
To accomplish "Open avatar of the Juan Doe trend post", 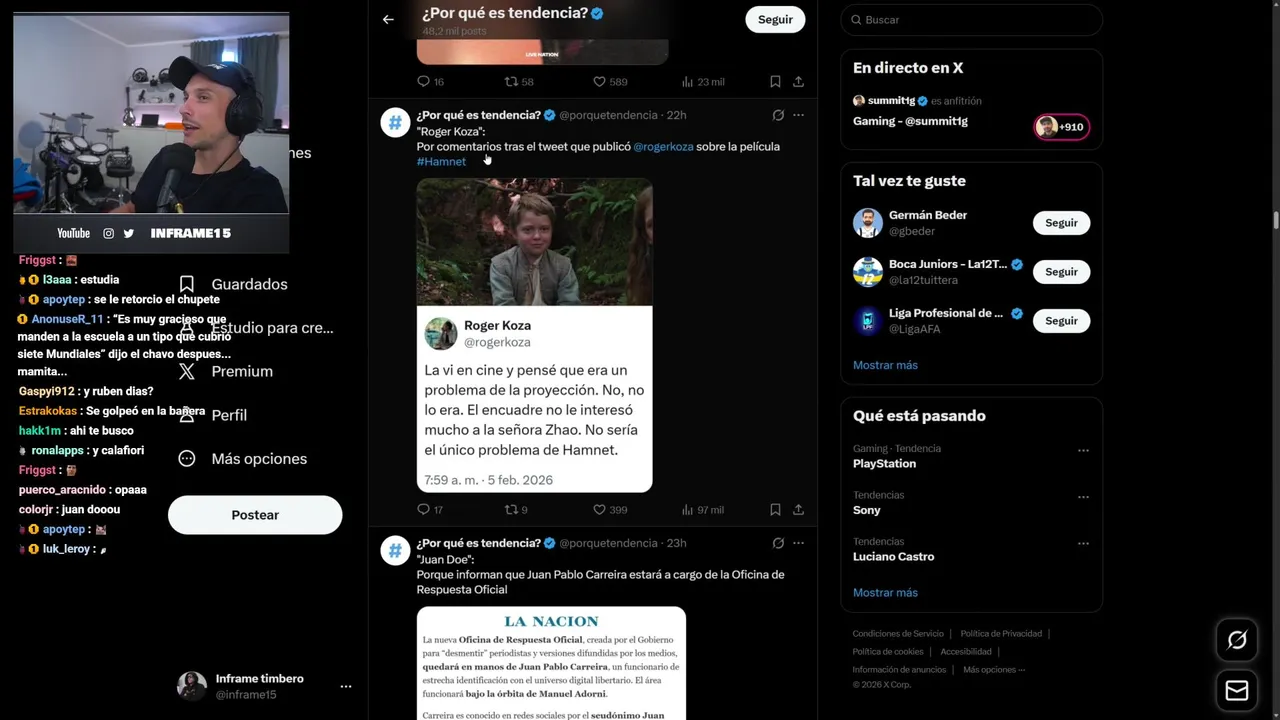I will [x=395, y=551].
